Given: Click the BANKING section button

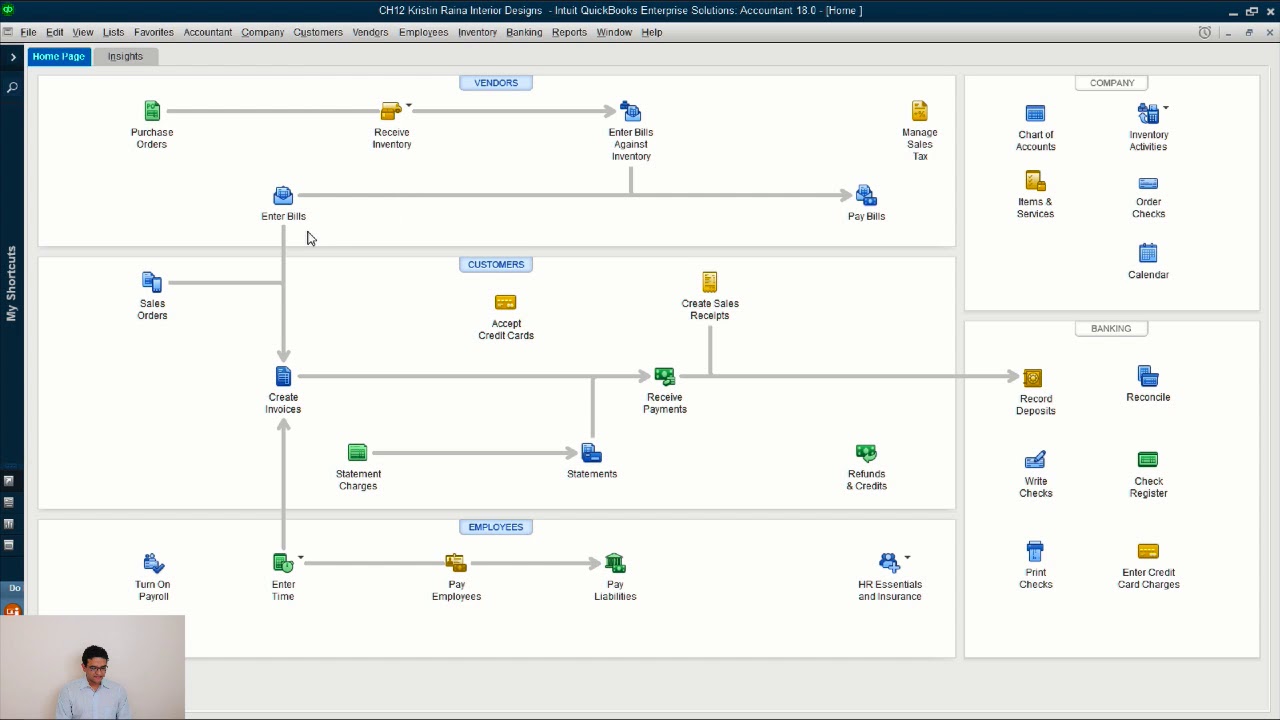Looking at the screenshot, I should [1111, 328].
